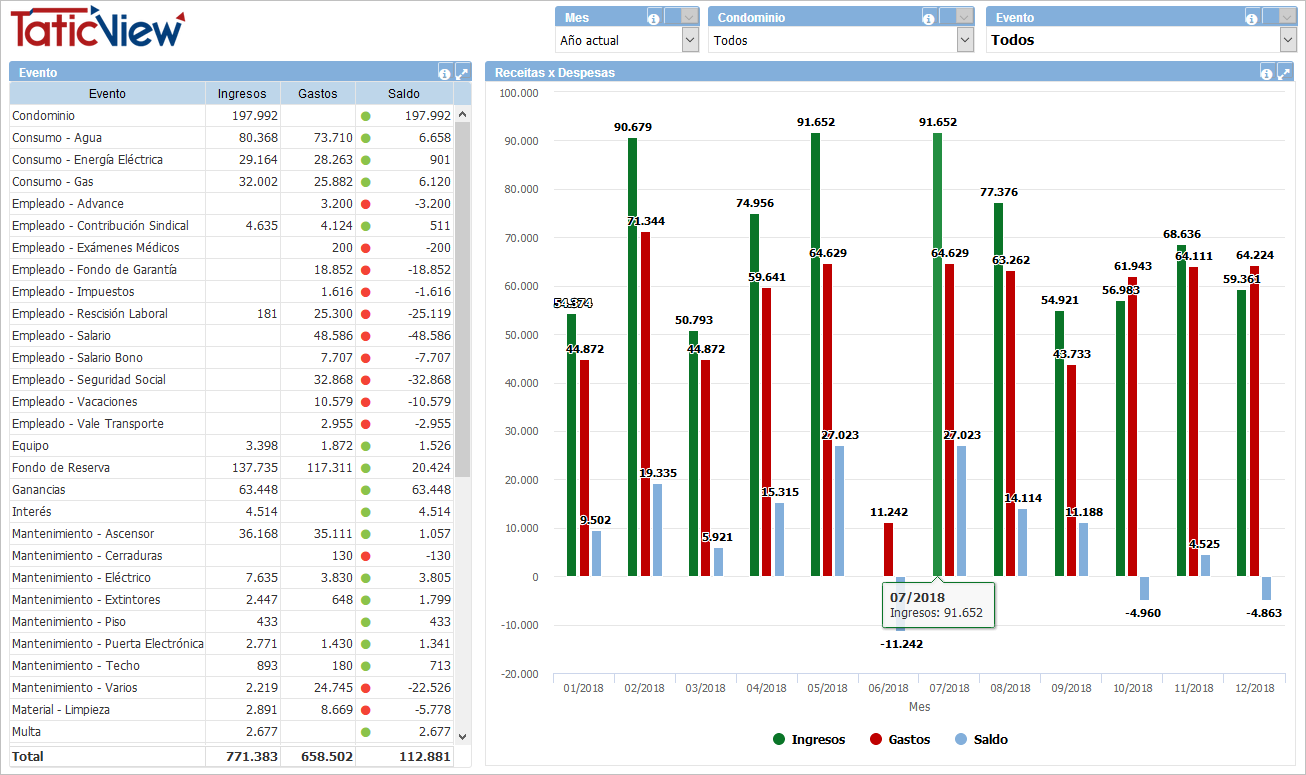Open info for the Evento table panel
1306x775 pixels.
coord(445,73)
